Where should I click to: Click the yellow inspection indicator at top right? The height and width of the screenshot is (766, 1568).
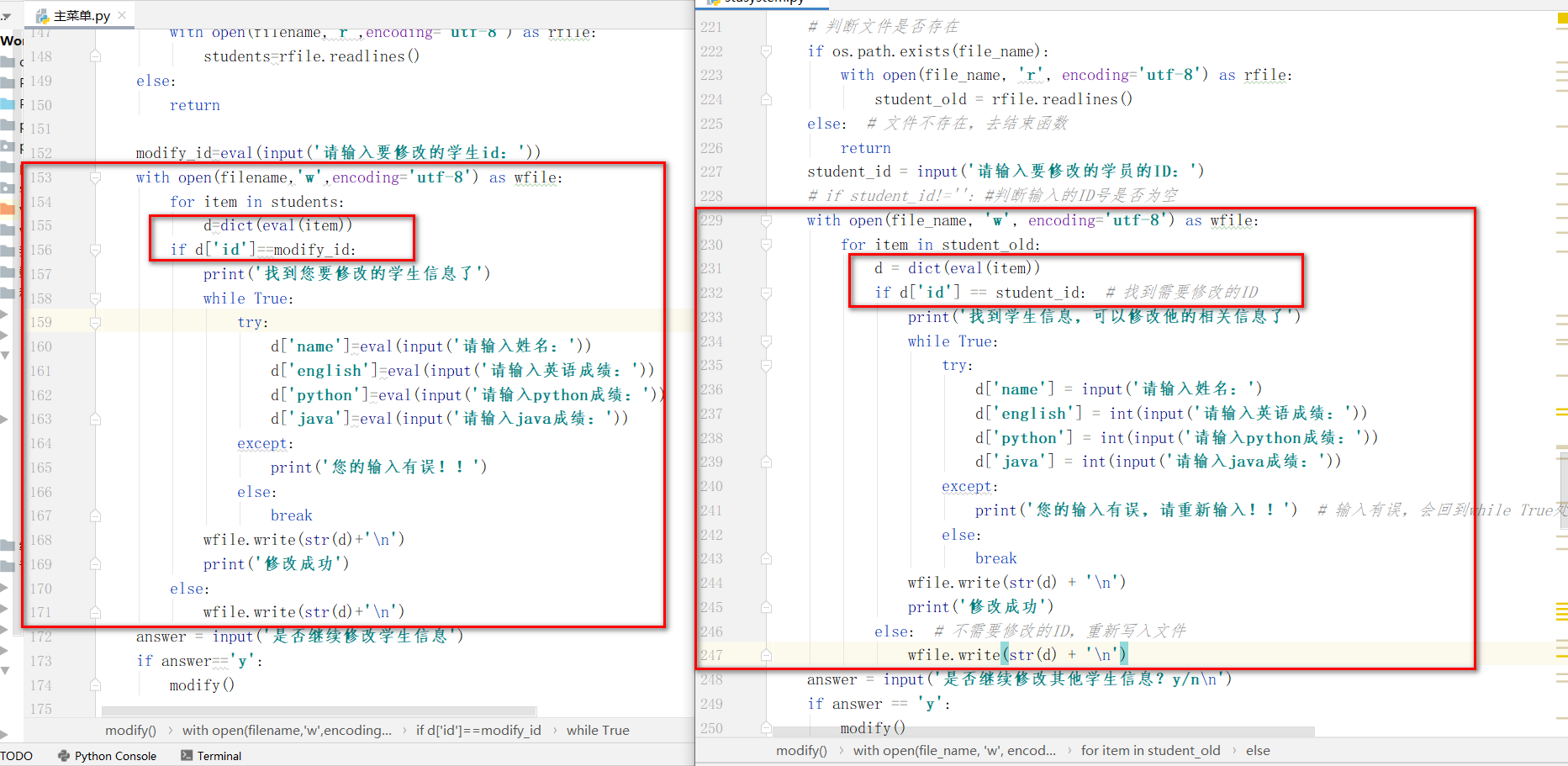pos(1562,18)
